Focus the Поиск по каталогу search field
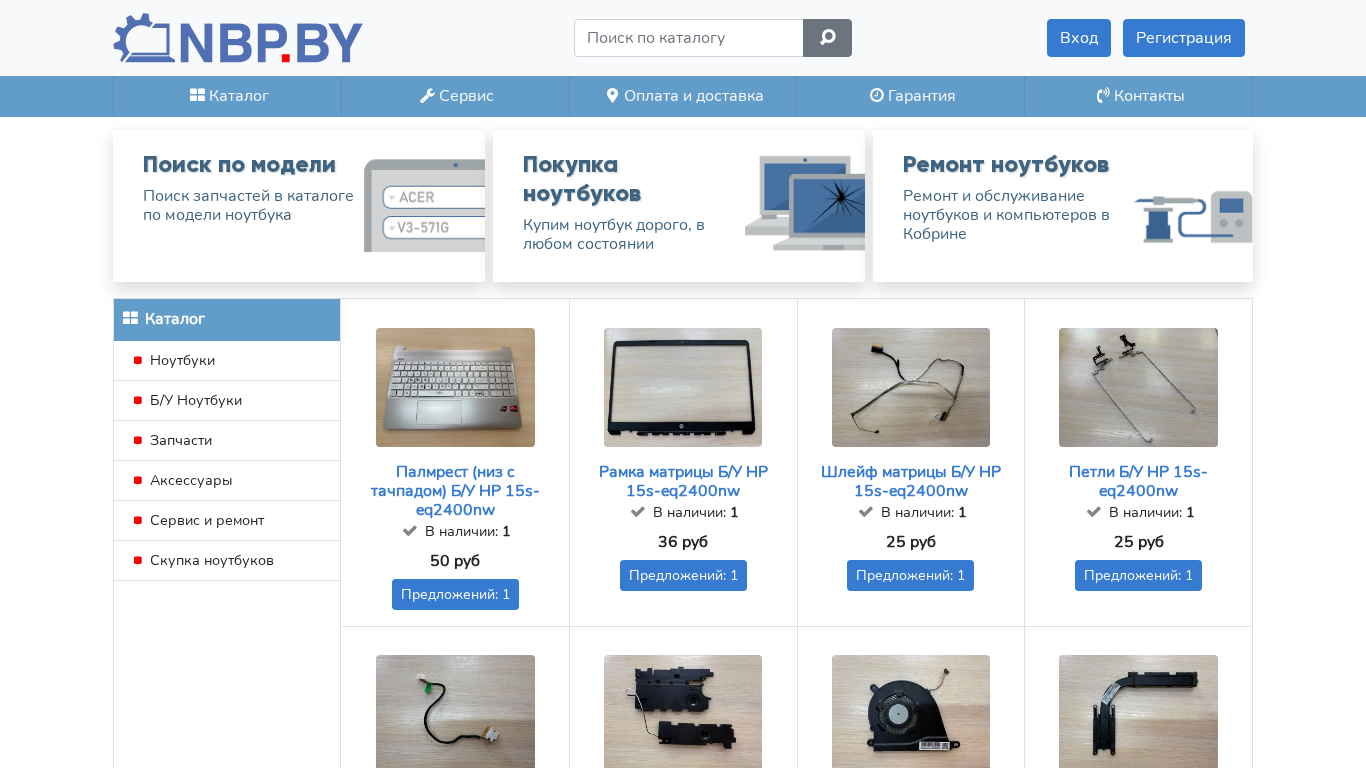The width and height of the screenshot is (1366, 768). (689, 38)
